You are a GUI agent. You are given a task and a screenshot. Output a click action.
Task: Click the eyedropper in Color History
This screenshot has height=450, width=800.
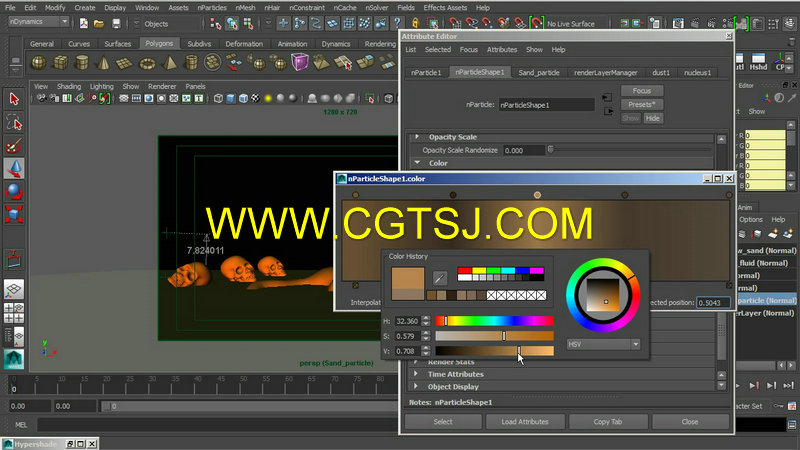(440, 278)
